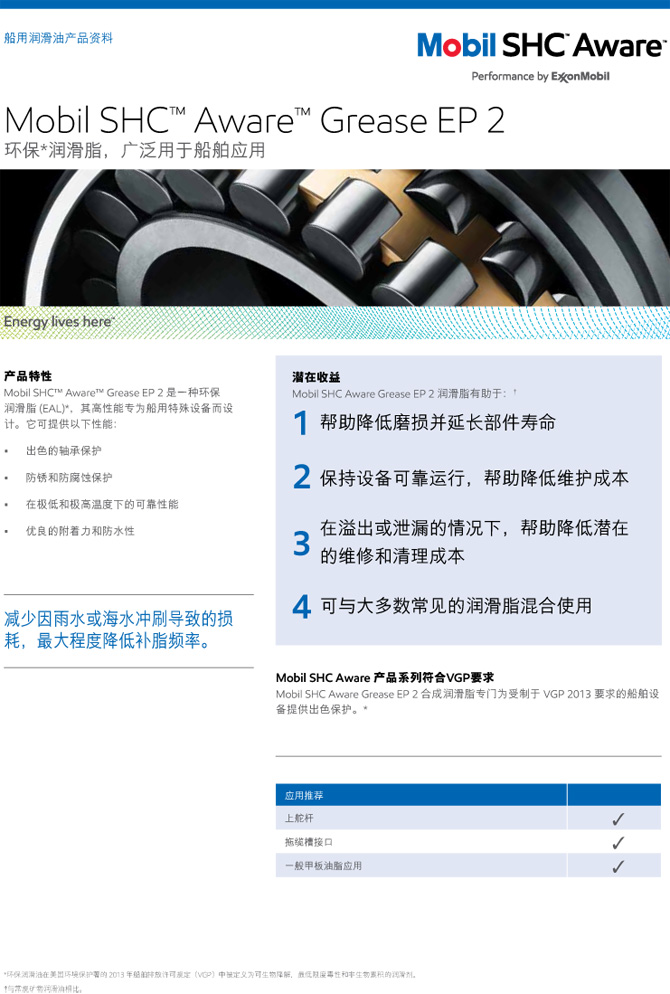Click the '船用润滑油产品资料' header text
The width and height of the screenshot is (670, 994).
(58, 38)
